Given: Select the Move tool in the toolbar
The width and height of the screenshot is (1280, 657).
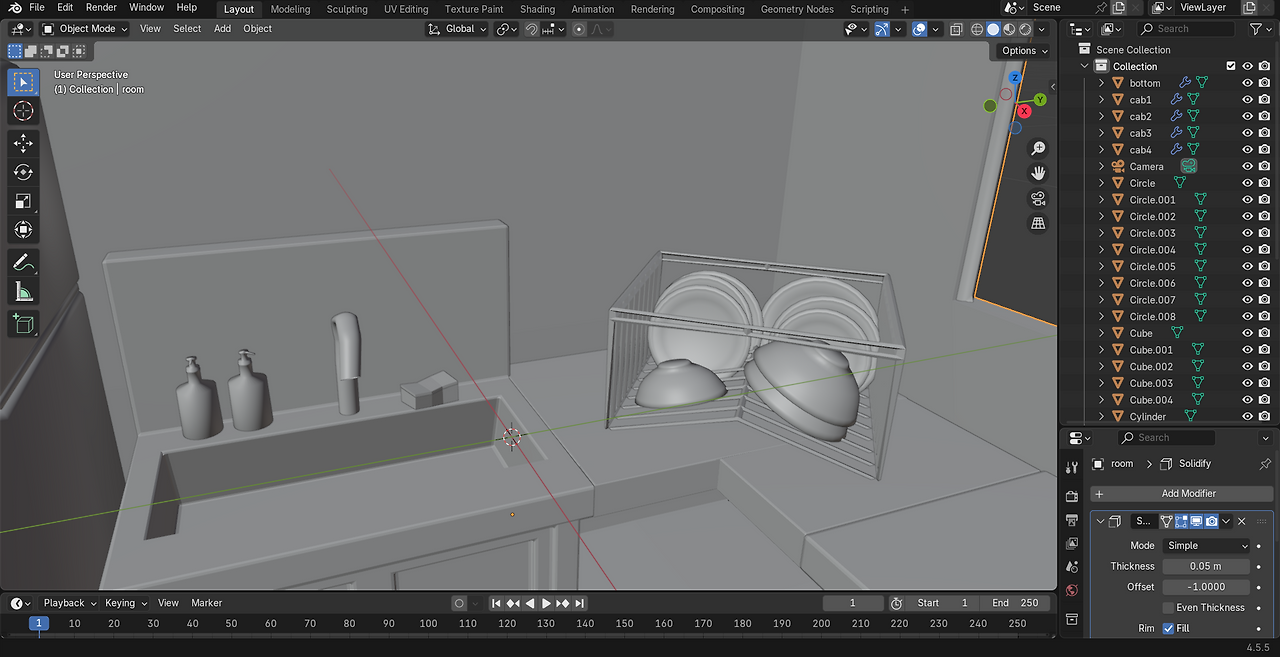Looking at the screenshot, I should [23, 143].
